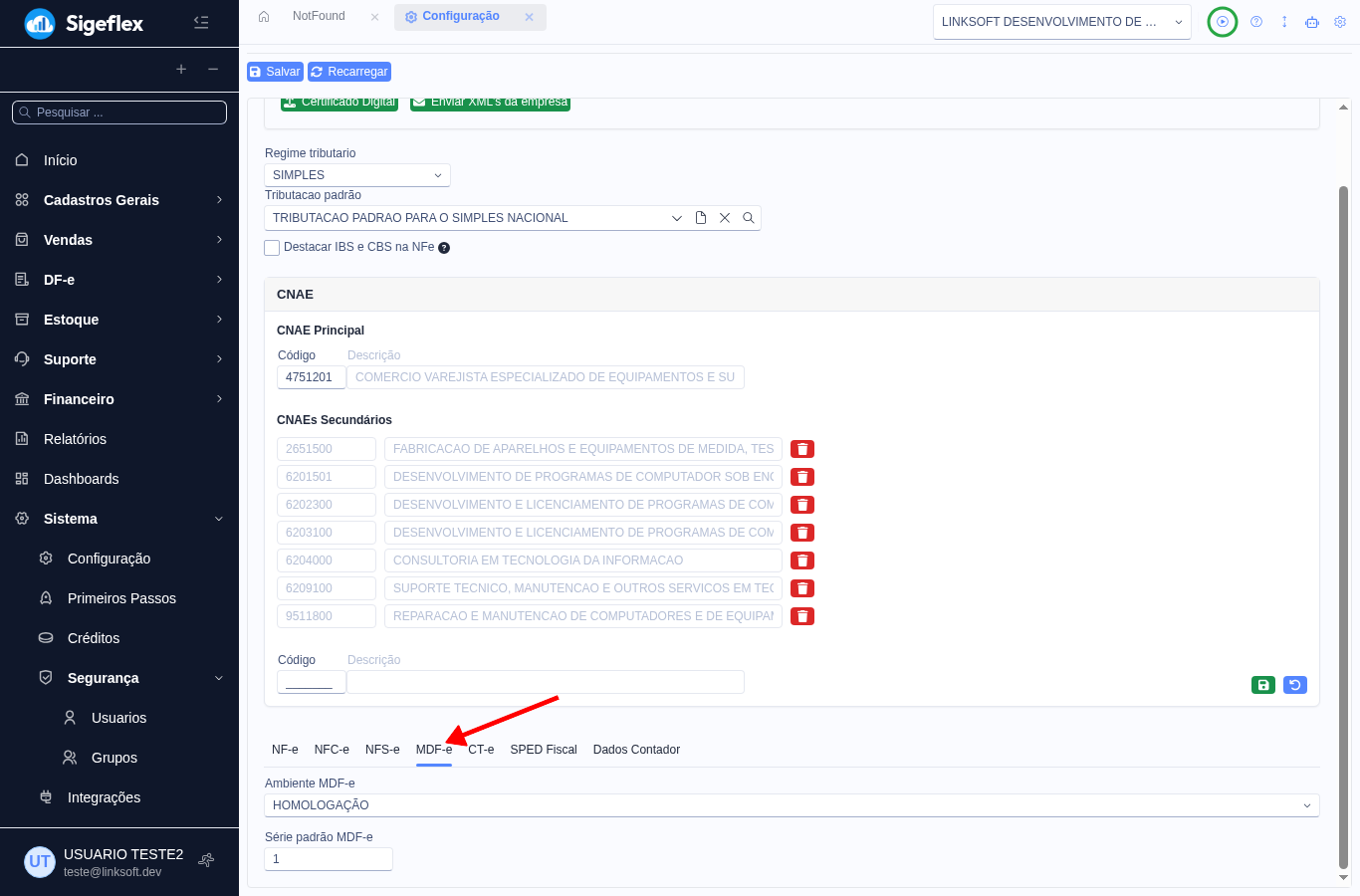The width and height of the screenshot is (1360, 896).
Task: Open Início in the sidebar
Action: (x=119, y=160)
